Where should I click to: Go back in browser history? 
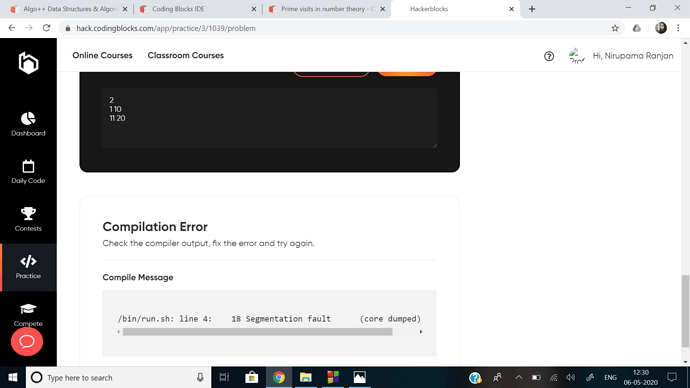click(x=12, y=28)
